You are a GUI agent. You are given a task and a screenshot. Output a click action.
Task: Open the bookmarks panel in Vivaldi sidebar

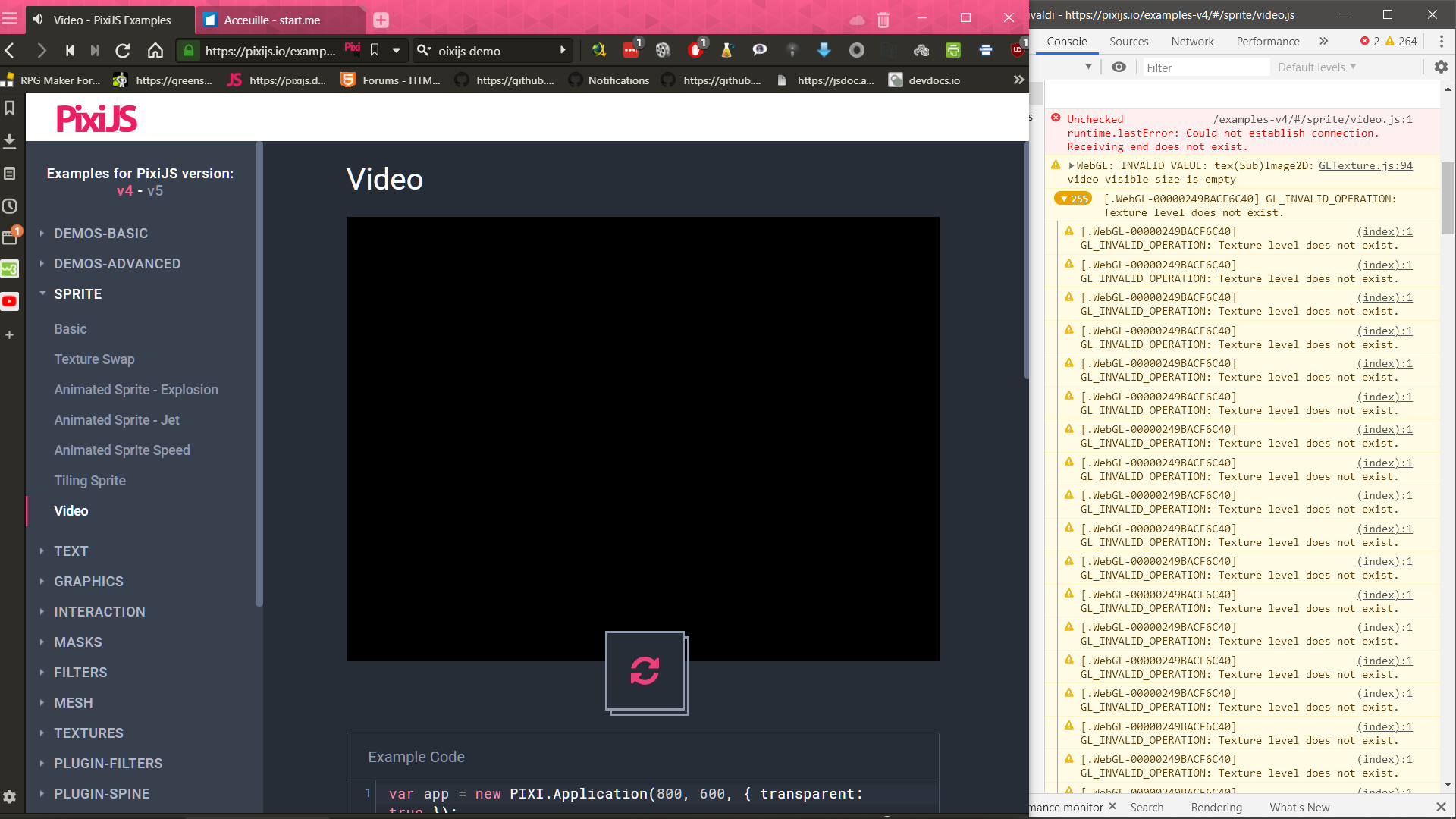[x=10, y=108]
